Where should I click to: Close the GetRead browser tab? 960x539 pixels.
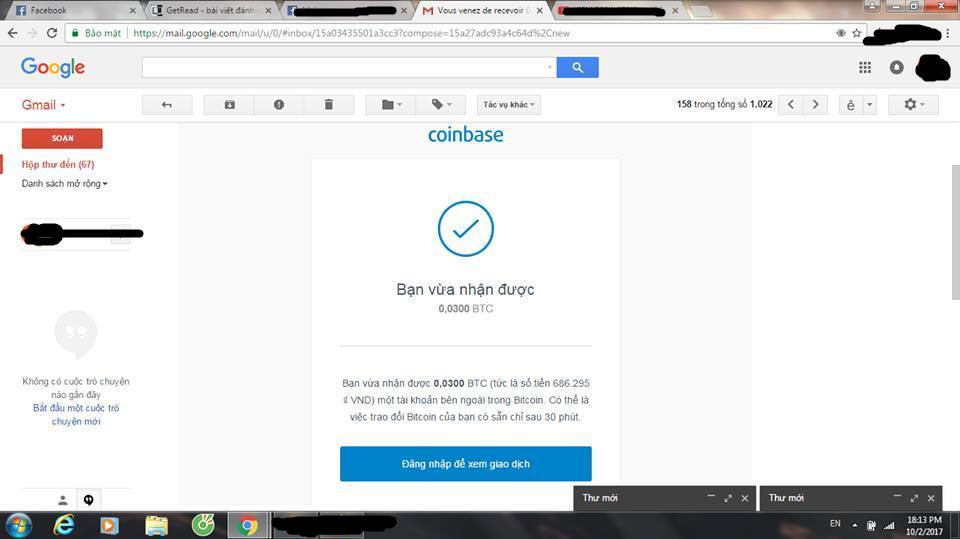click(268, 10)
